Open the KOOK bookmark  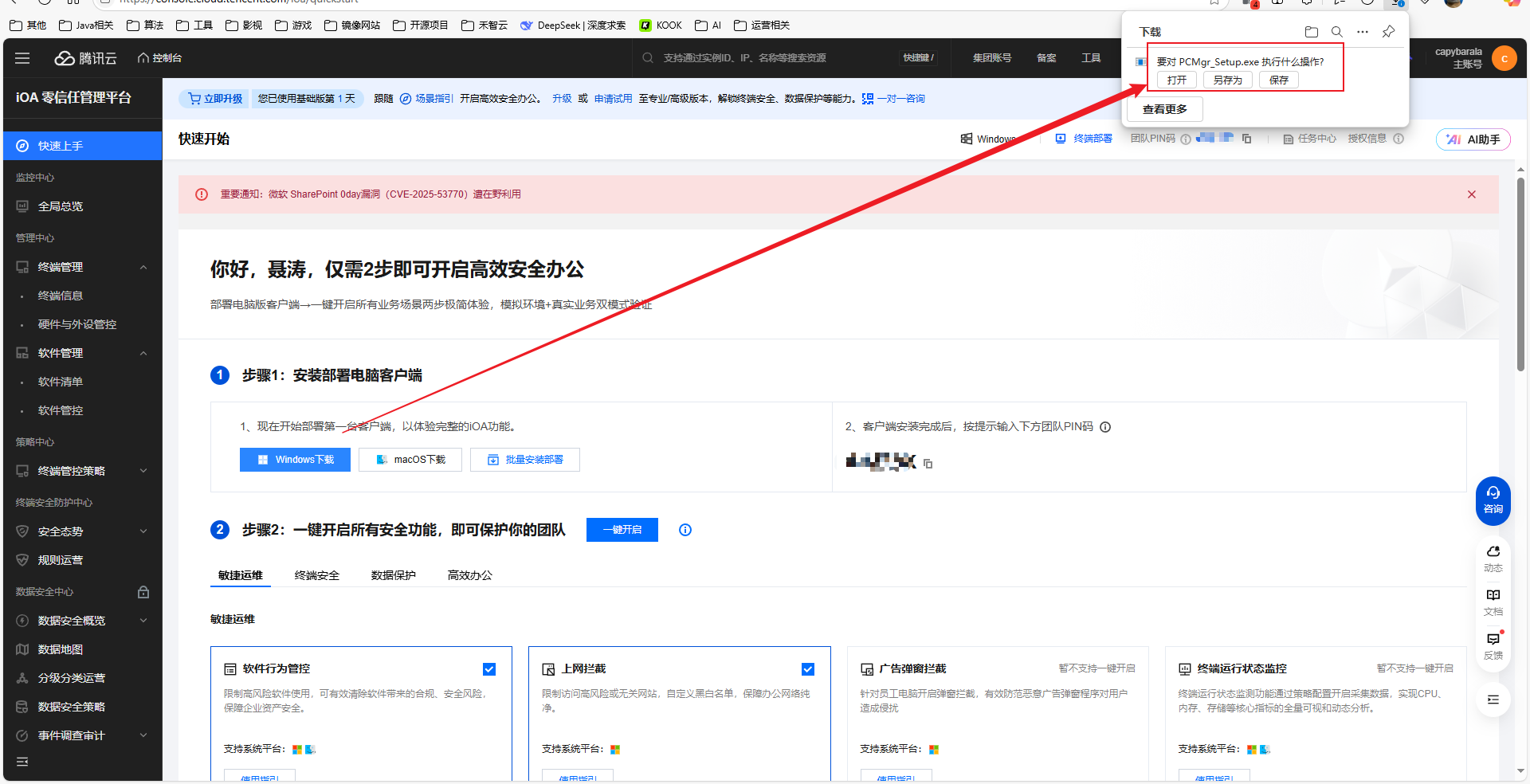(x=661, y=25)
